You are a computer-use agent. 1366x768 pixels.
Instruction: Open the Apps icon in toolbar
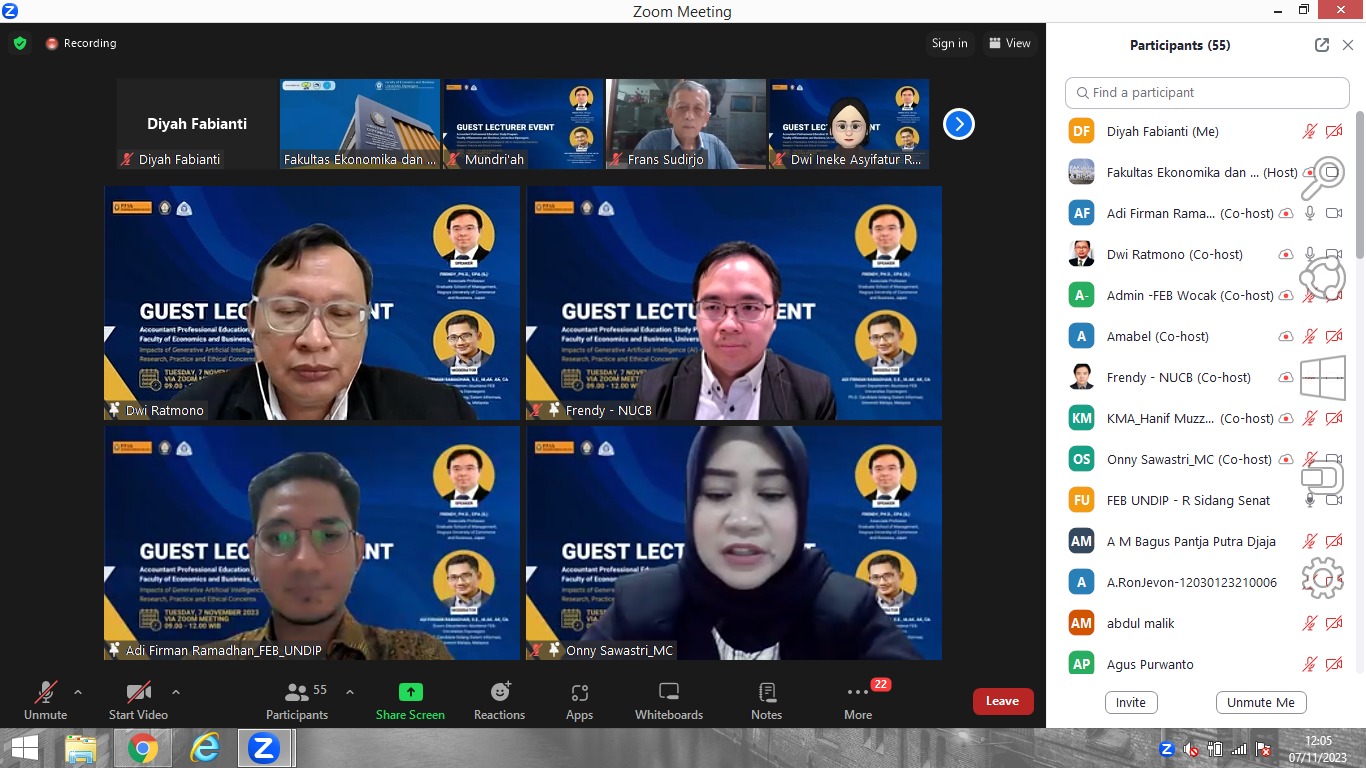tap(579, 700)
